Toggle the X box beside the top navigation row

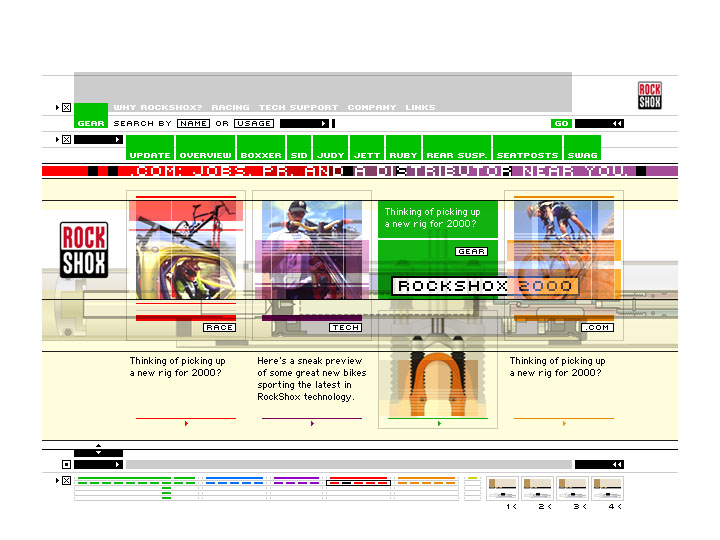pyautogui.click(x=67, y=107)
